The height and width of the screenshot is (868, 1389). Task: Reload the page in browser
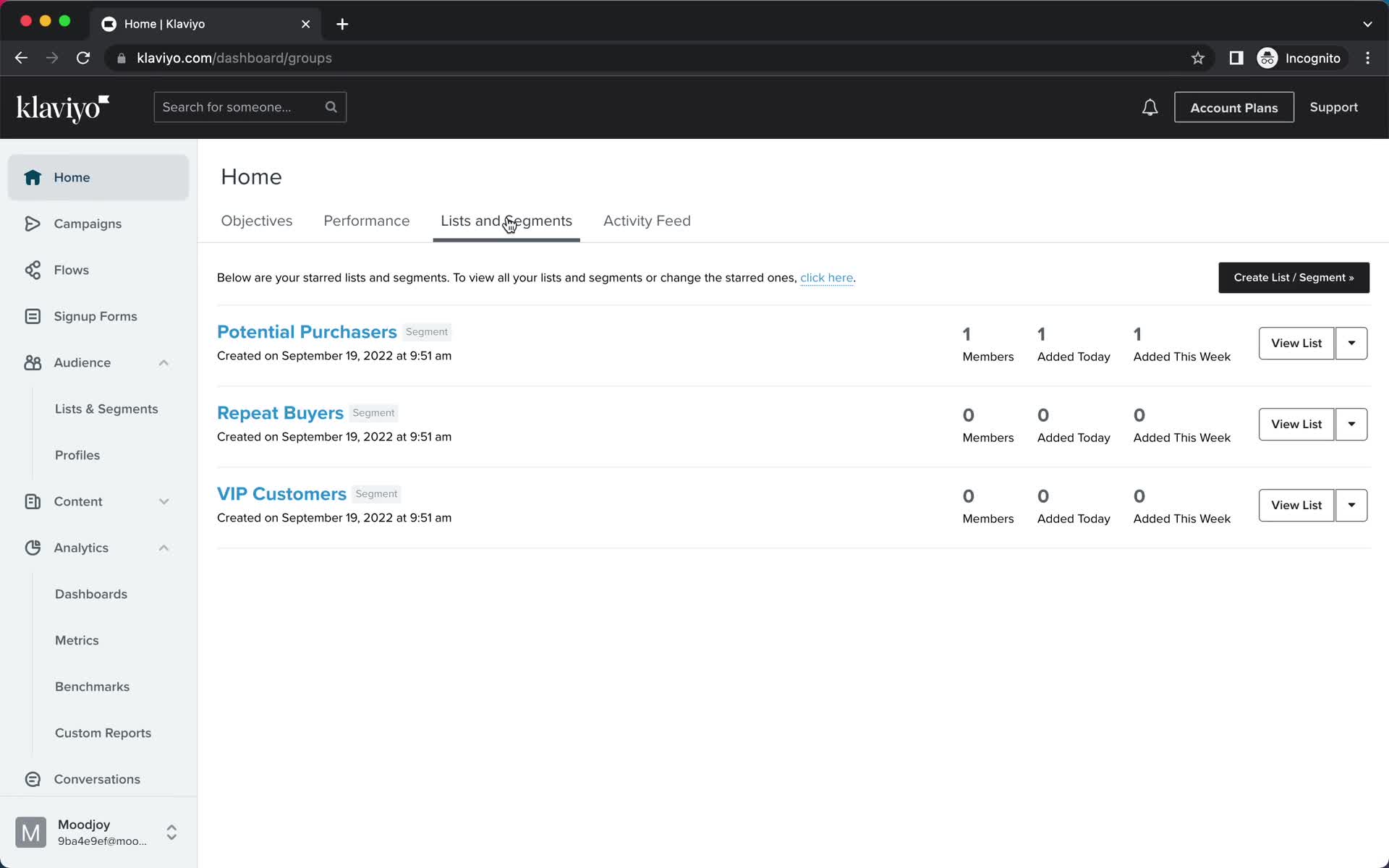[83, 58]
